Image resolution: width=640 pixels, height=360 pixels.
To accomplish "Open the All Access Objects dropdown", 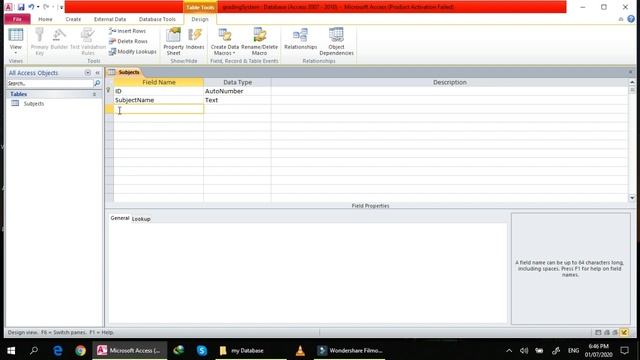I will [x=87, y=73].
